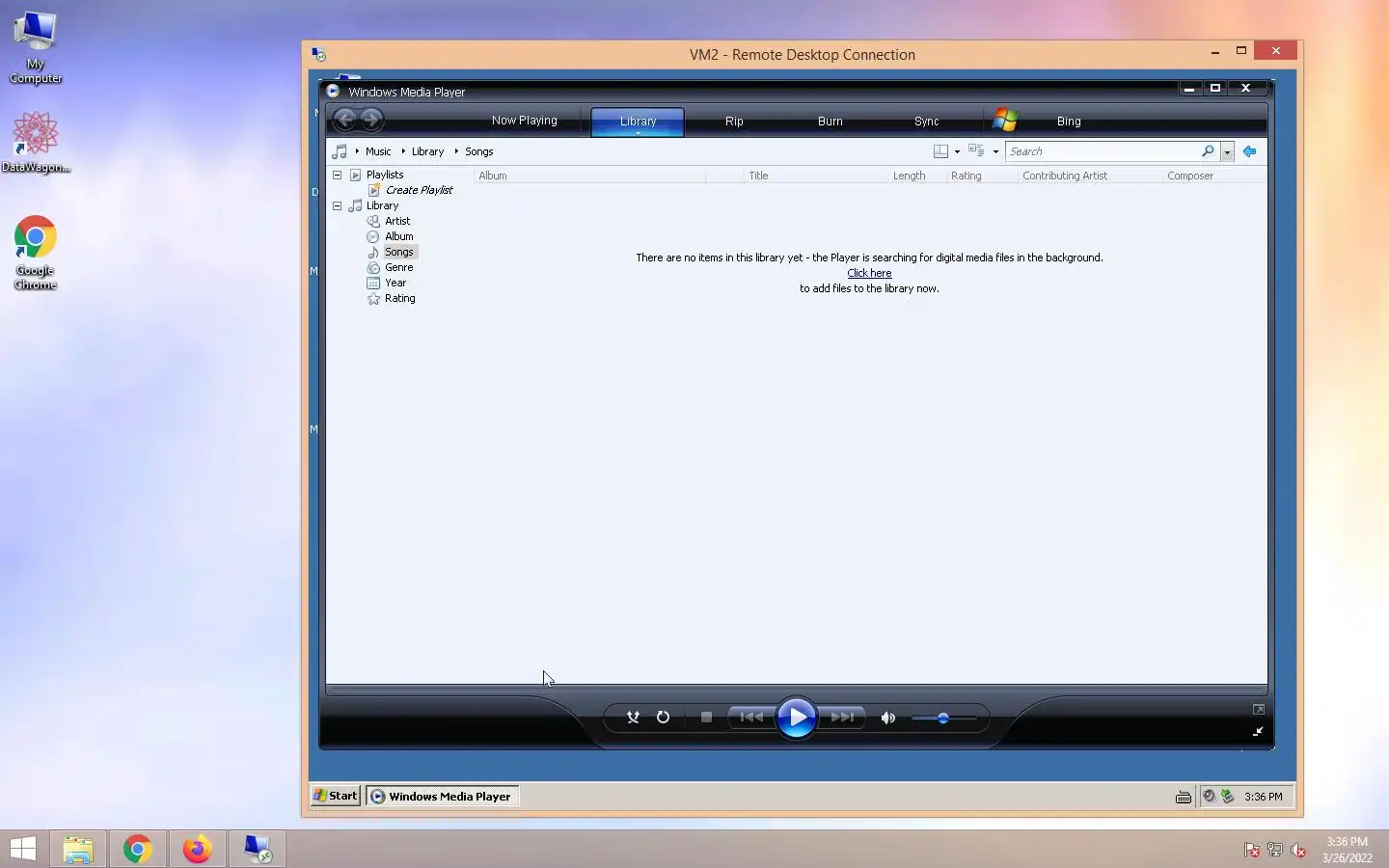This screenshot has width=1389, height=868.
Task: Launch Firefox from host taskbar
Action: (198, 849)
